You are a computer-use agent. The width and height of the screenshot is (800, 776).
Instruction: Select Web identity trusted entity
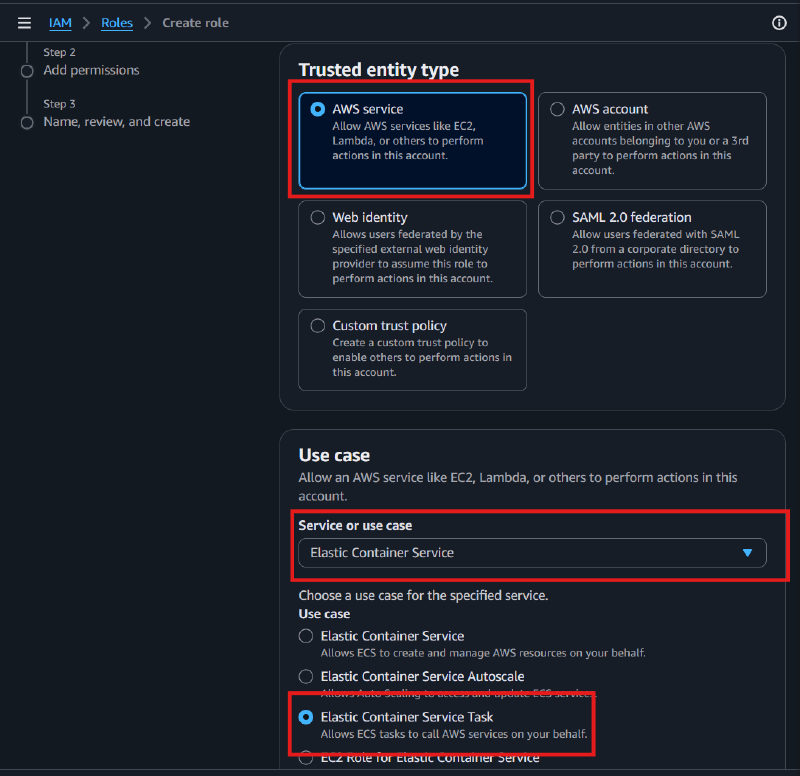412,249
